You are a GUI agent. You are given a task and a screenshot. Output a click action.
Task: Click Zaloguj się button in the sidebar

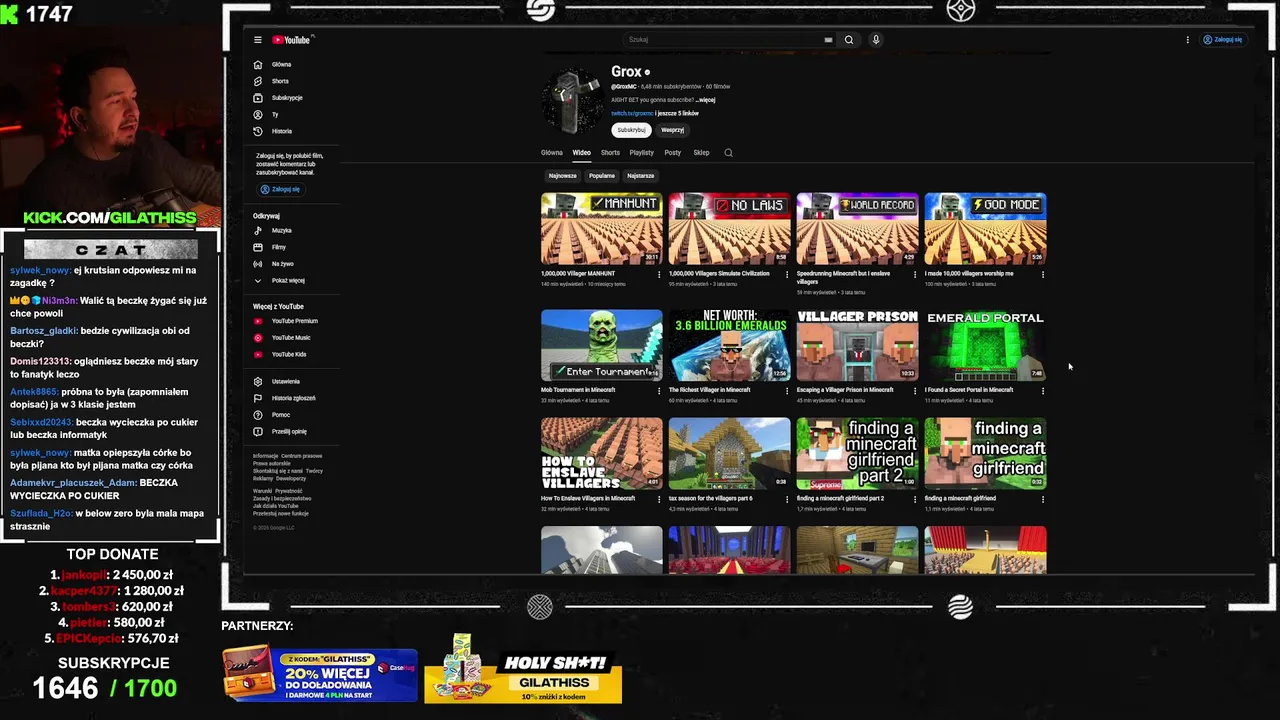coord(280,189)
